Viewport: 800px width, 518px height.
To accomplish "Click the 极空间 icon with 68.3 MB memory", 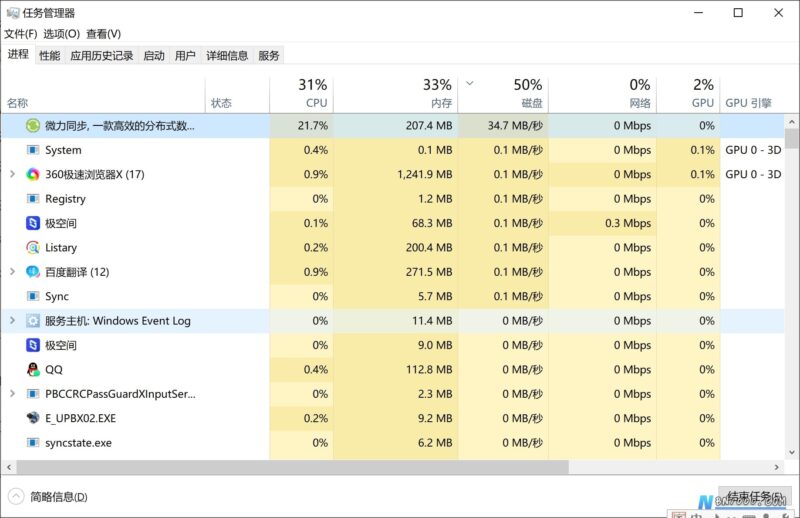I will tap(33, 223).
